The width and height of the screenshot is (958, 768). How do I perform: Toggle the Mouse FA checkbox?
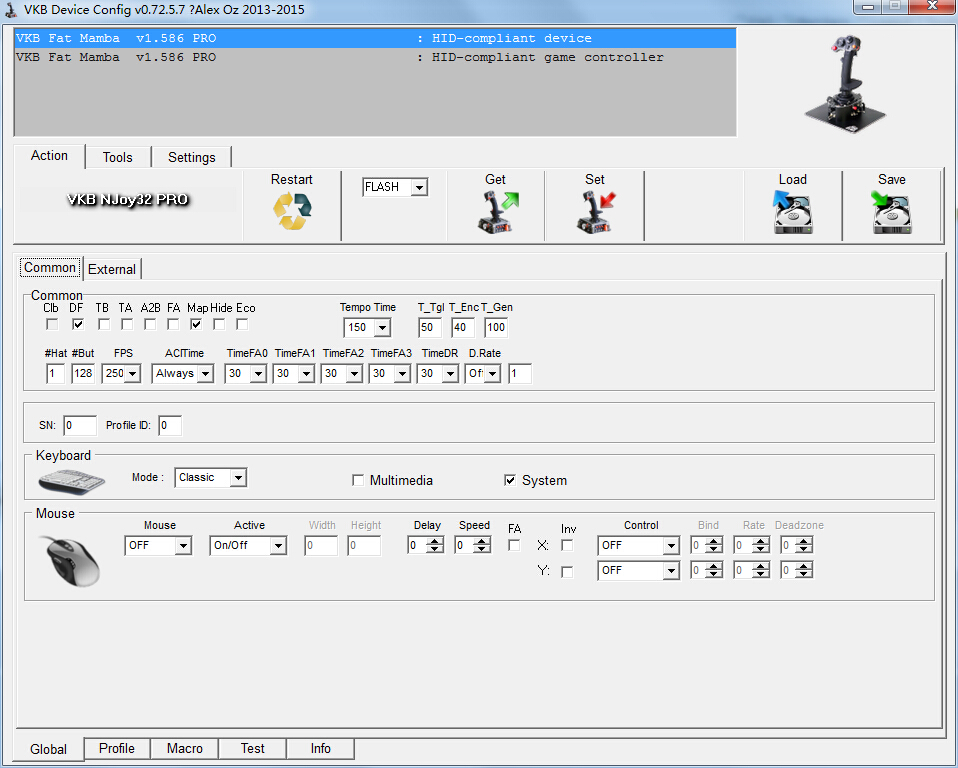click(514, 545)
